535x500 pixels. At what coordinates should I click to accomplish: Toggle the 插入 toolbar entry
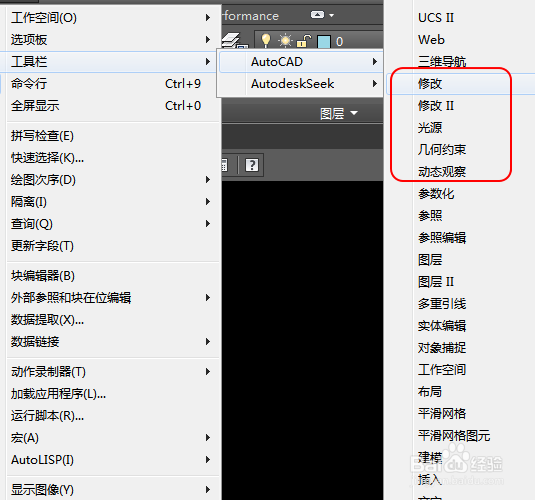430,480
